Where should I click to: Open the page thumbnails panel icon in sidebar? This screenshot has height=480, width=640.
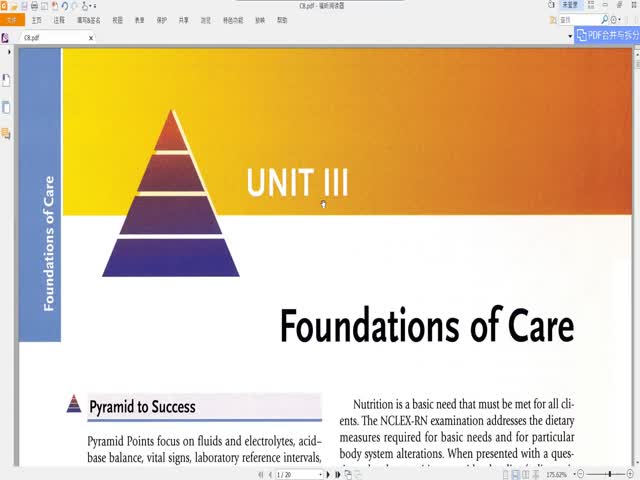point(7,107)
